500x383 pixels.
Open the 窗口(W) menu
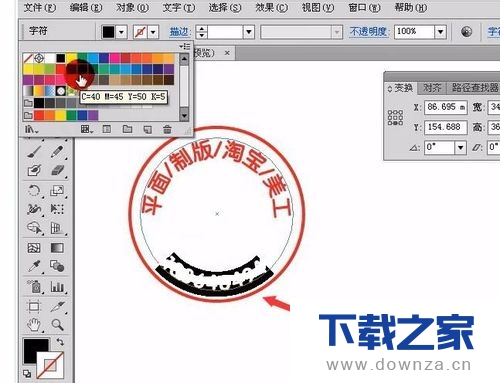364,7
